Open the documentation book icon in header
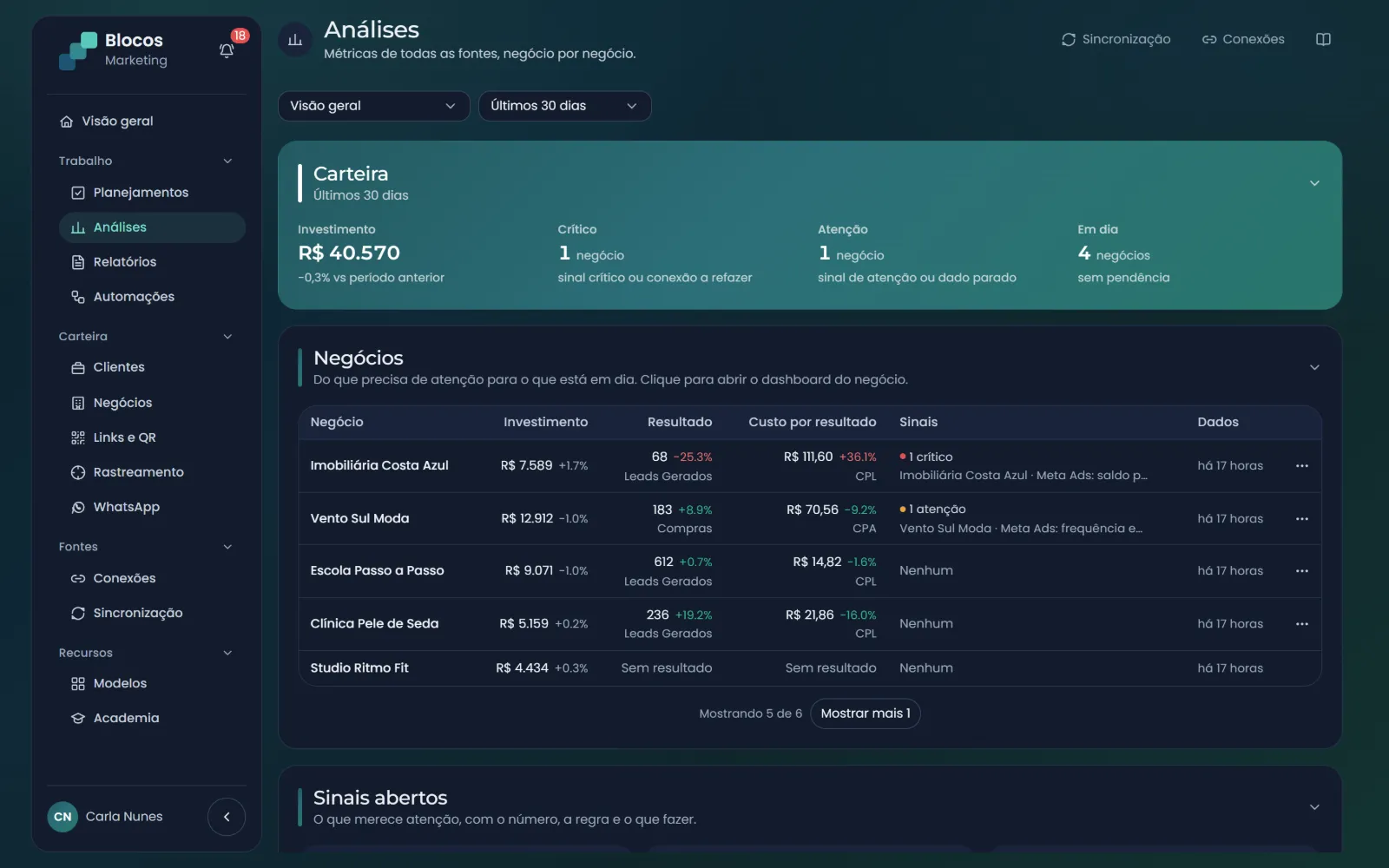Image resolution: width=1389 pixels, height=868 pixels. (x=1323, y=39)
